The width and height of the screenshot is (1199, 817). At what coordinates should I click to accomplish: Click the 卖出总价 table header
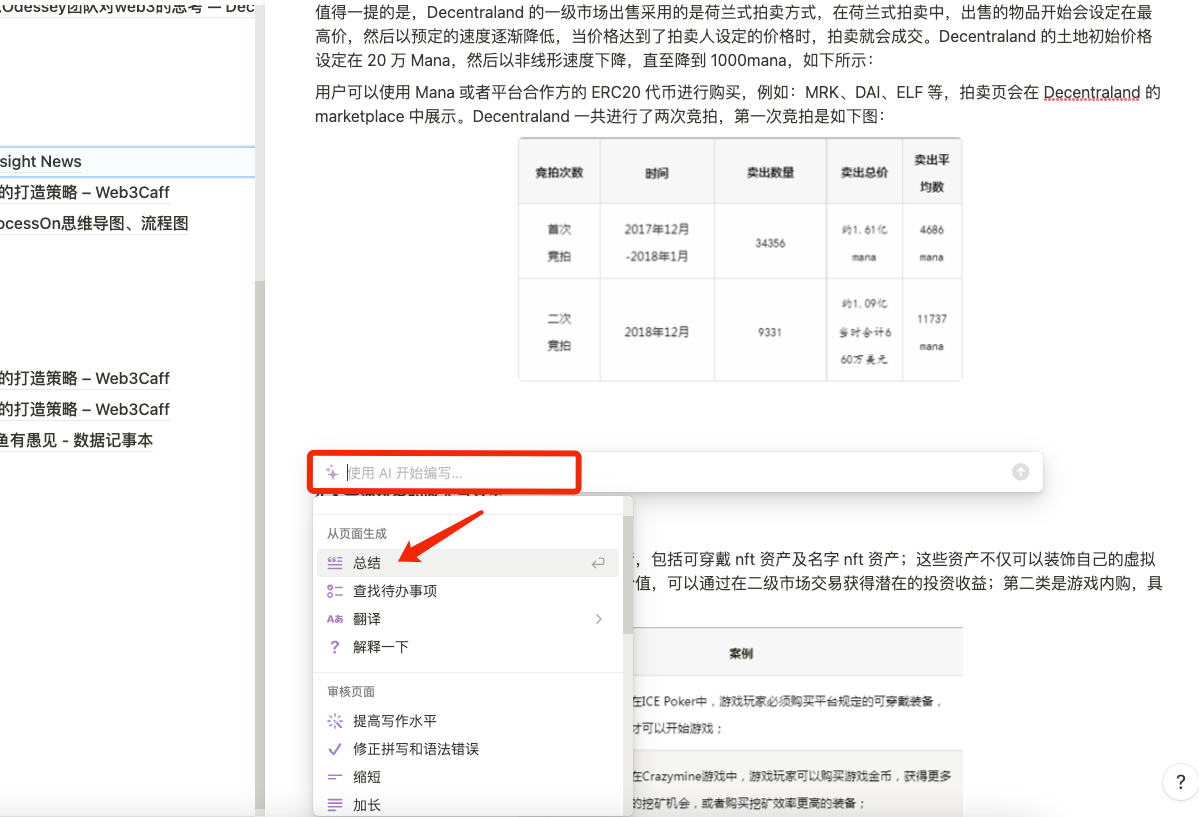click(864, 173)
